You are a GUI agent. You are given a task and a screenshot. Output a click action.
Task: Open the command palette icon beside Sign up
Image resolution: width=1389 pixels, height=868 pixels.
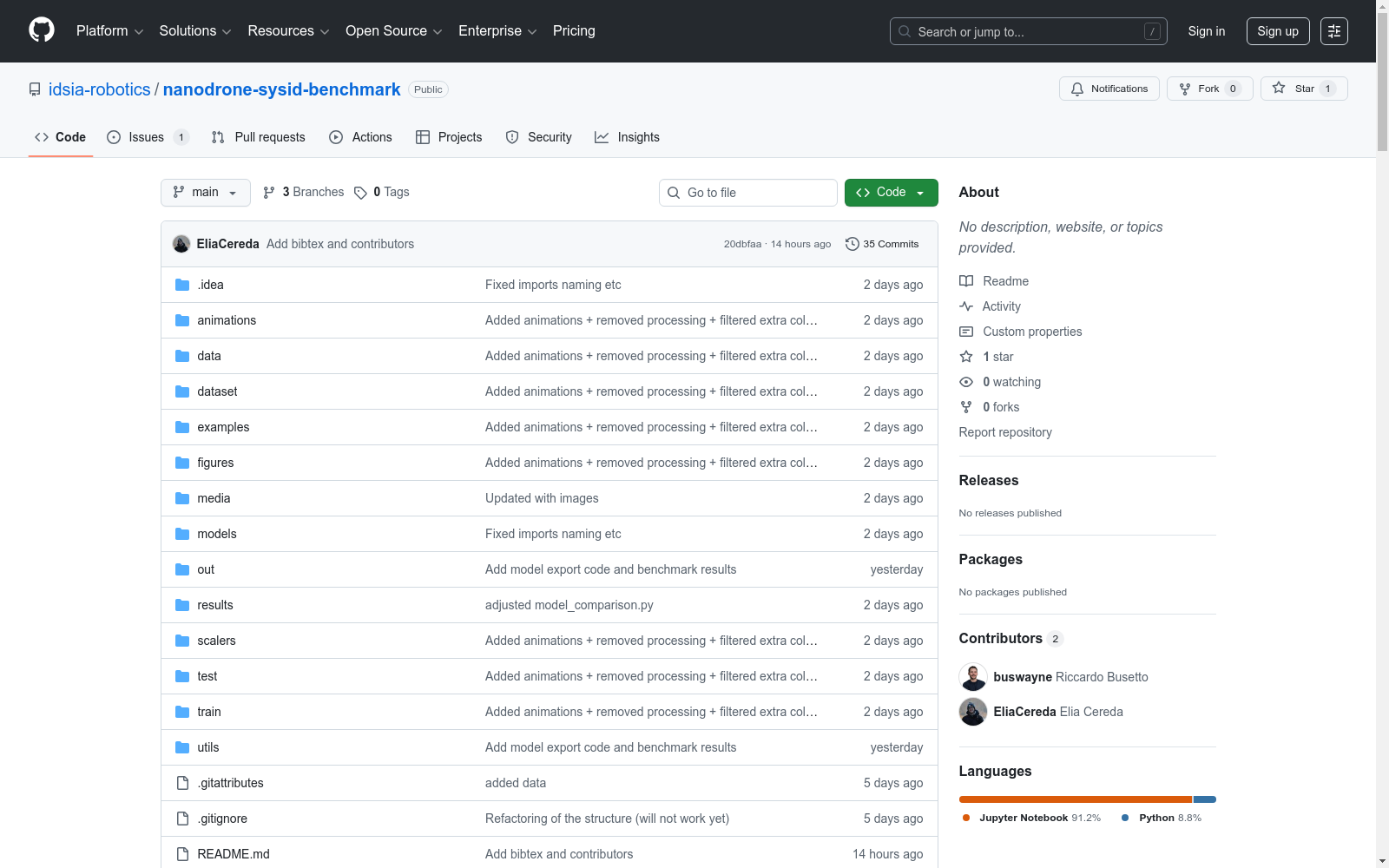click(1334, 31)
